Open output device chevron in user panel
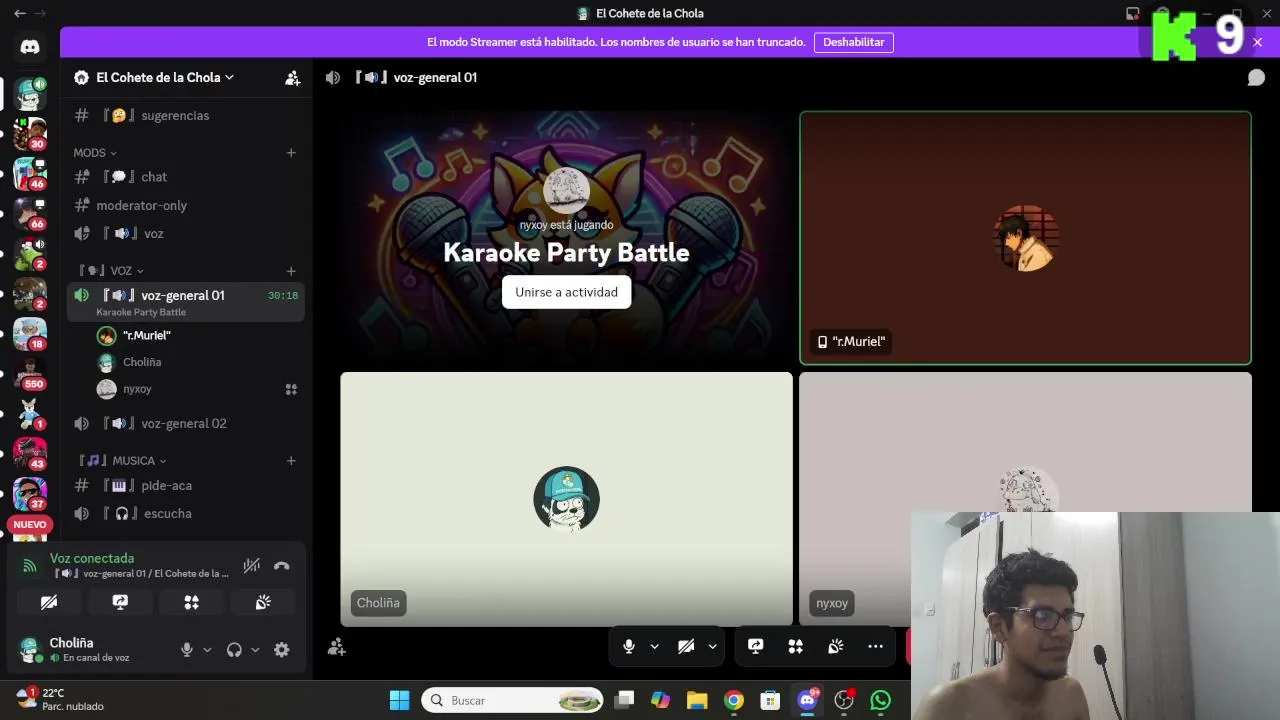Screen dimensions: 1280x720 click(x=255, y=649)
